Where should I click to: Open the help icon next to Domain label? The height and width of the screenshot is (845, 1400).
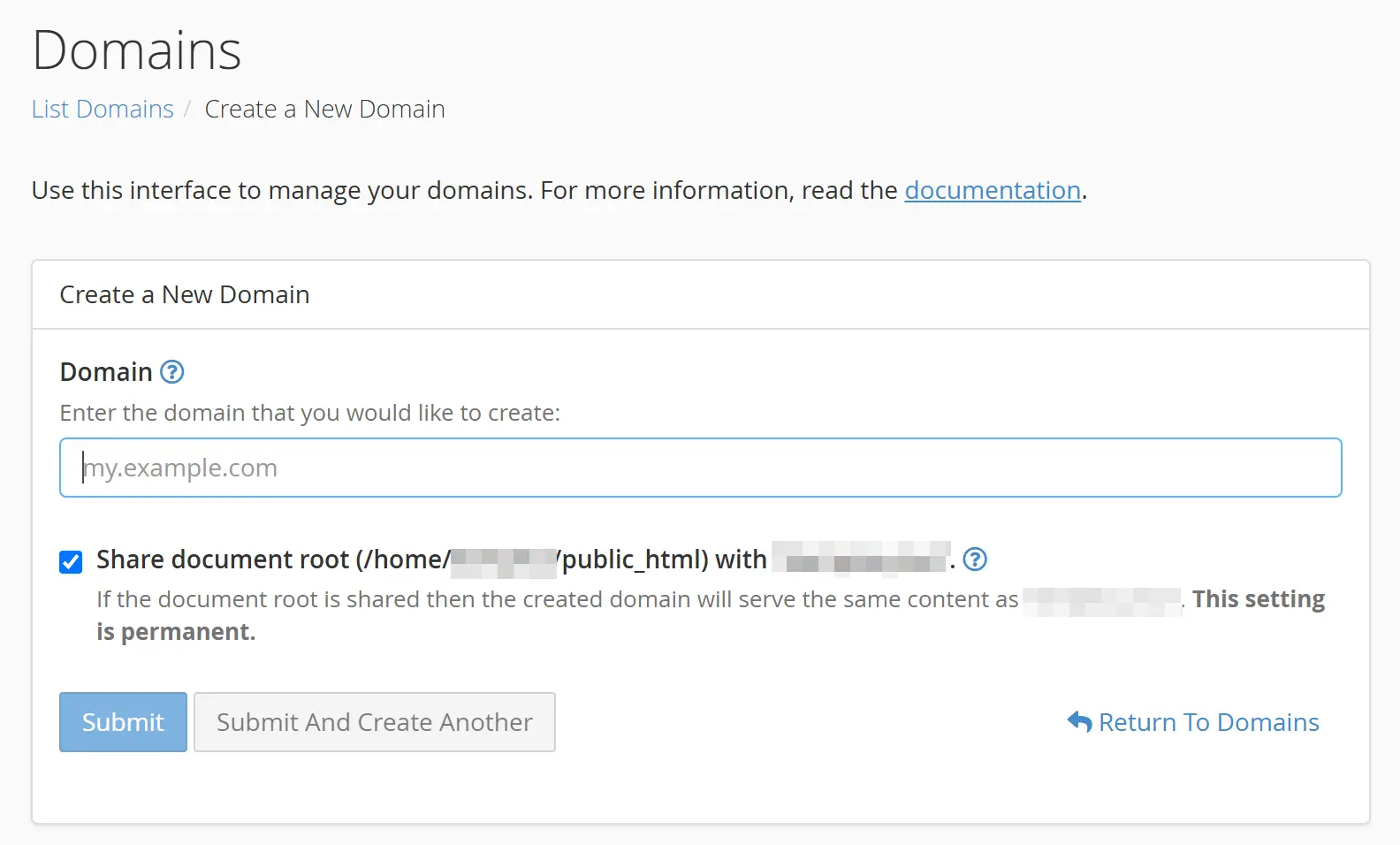click(x=171, y=372)
